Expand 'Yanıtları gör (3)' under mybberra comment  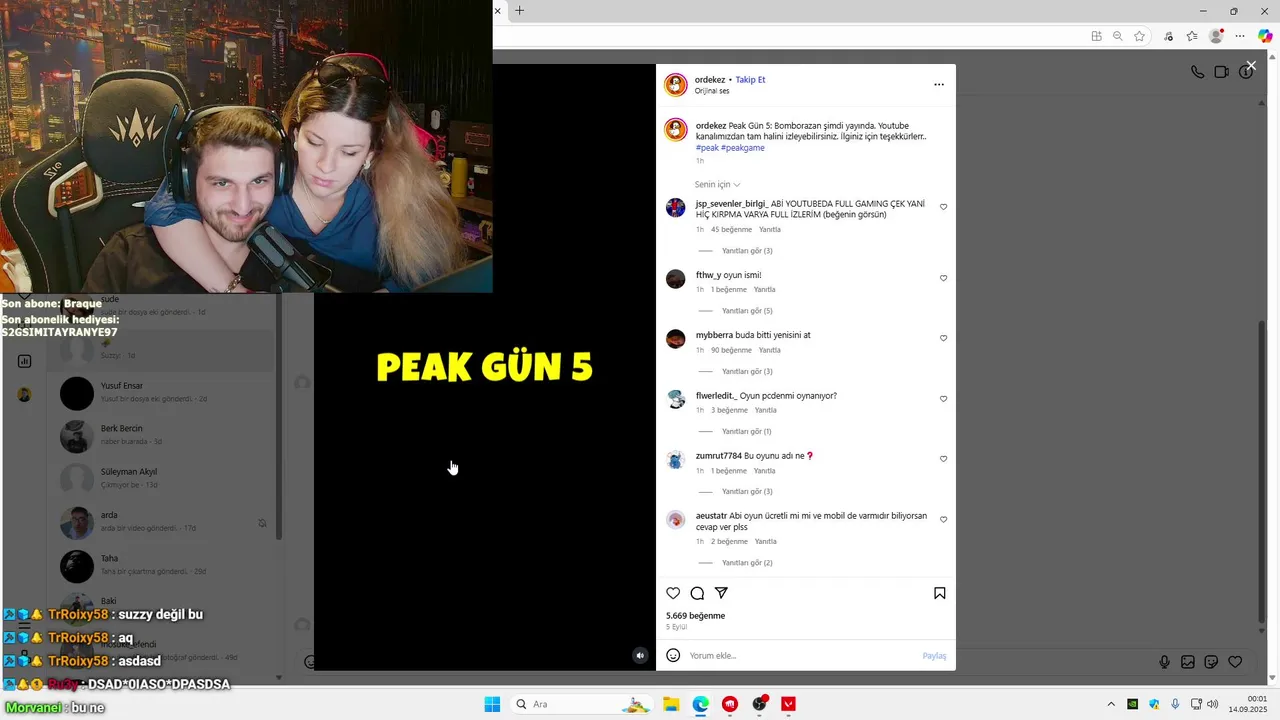pos(747,371)
